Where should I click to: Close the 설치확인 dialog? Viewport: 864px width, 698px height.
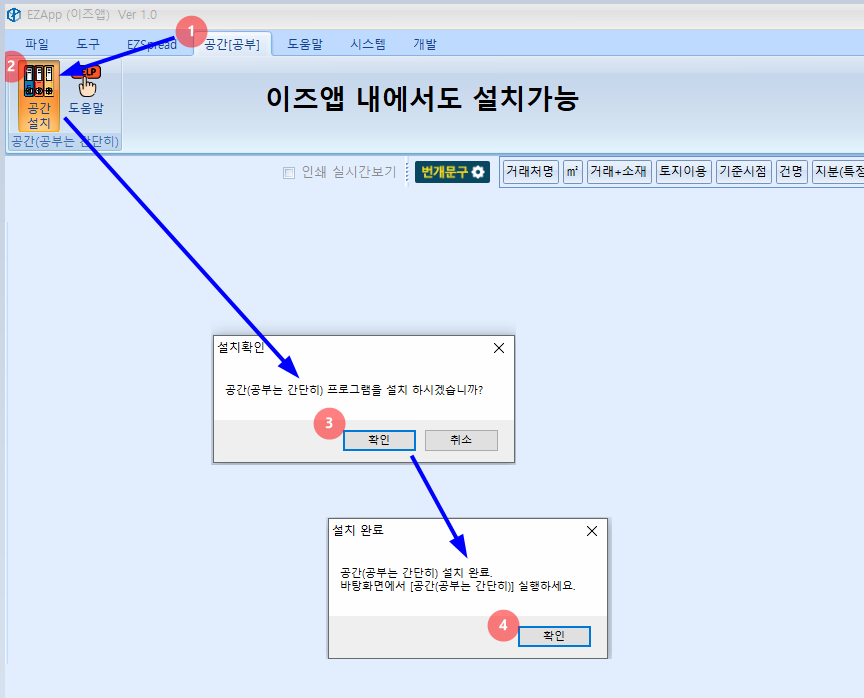tap(499, 348)
